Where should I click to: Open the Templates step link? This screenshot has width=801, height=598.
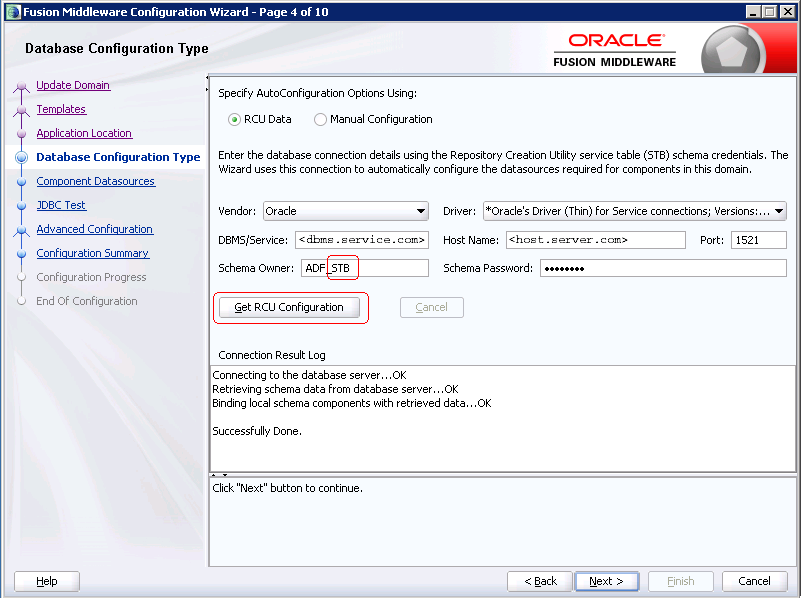61,109
